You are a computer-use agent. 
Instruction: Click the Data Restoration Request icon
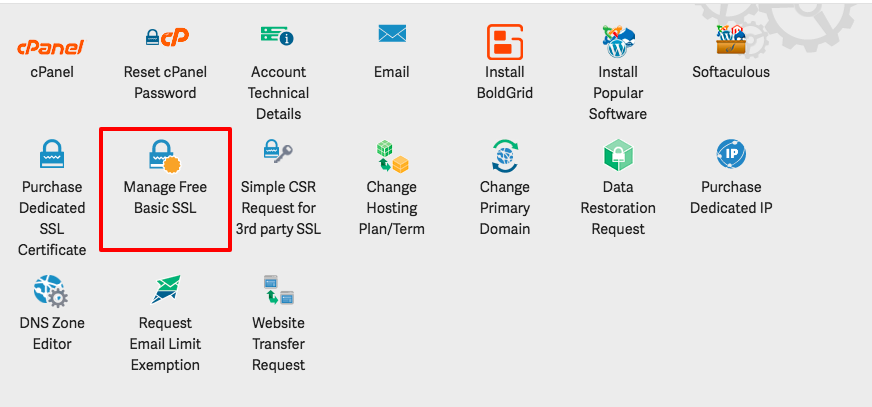pyautogui.click(x=618, y=155)
